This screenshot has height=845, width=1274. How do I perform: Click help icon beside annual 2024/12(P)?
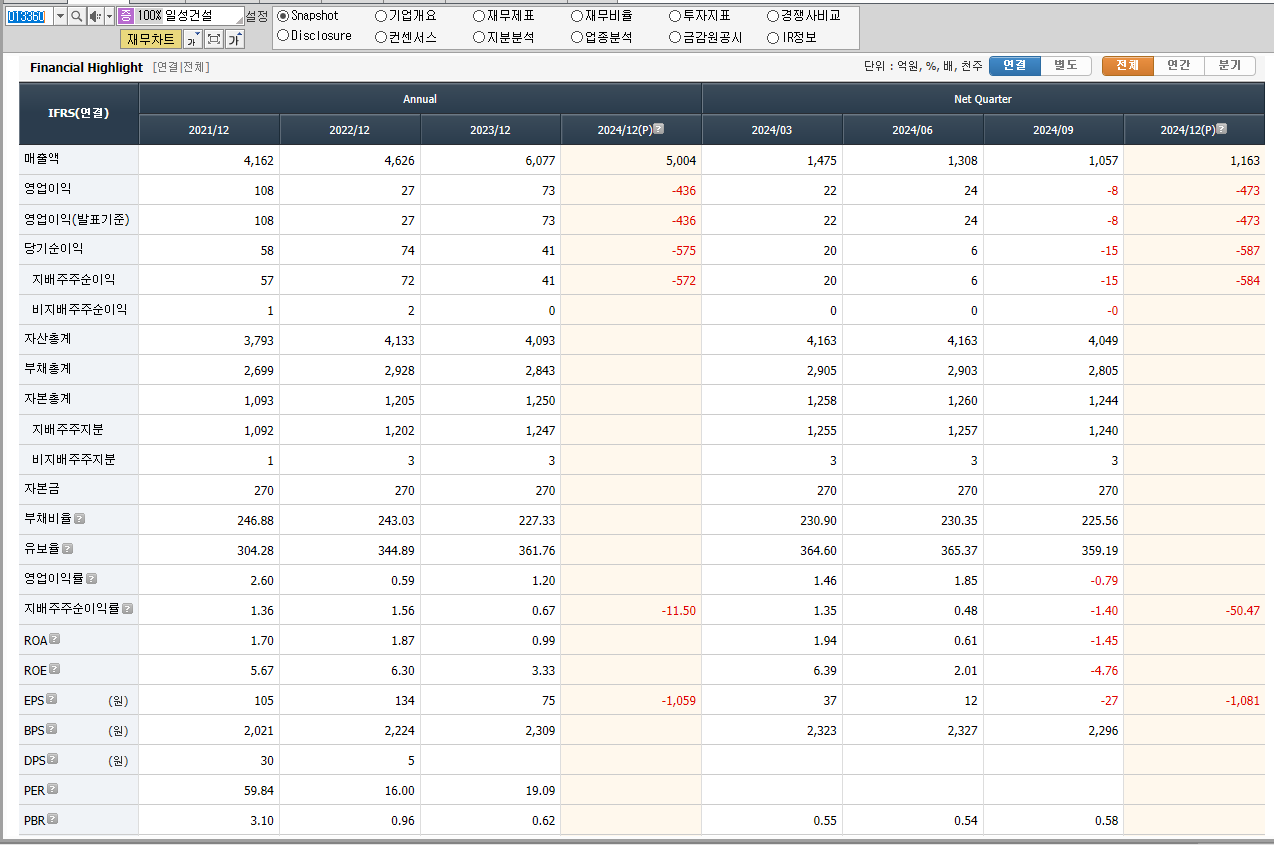pyautogui.click(x=659, y=129)
